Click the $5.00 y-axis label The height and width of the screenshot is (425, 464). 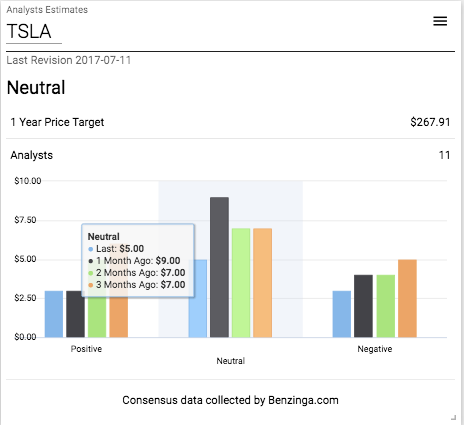pos(25,259)
